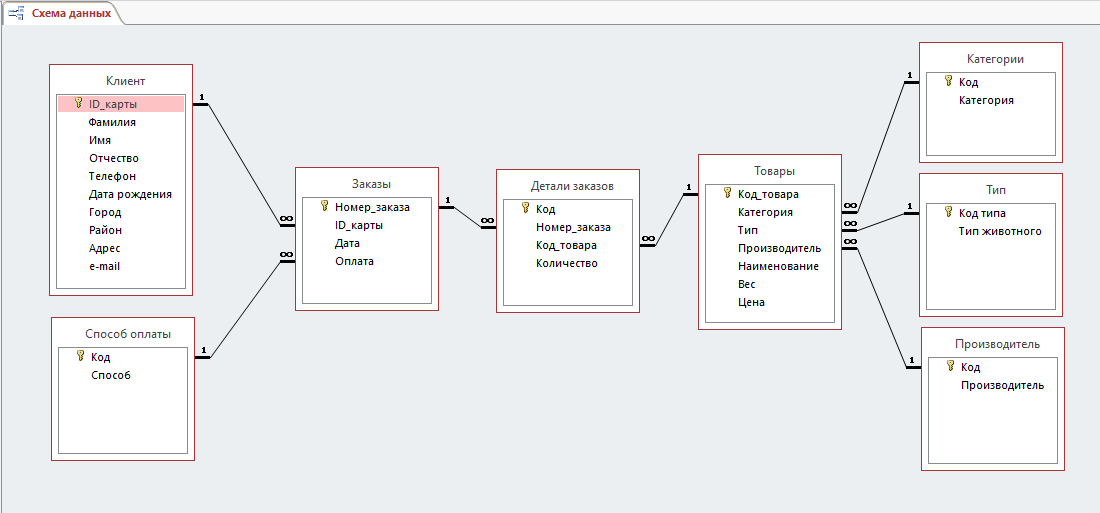Select the Район field
The width and height of the screenshot is (1100, 513).
coord(105,229)
